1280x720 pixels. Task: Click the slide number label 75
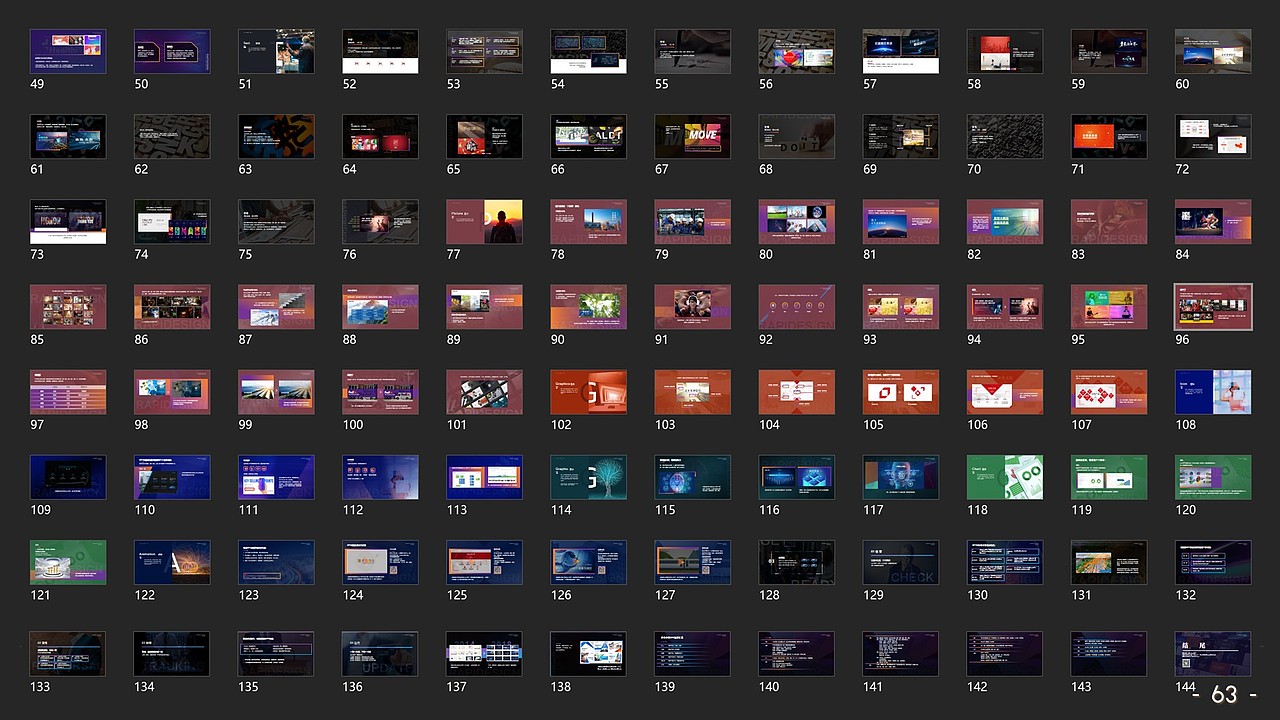245,254
